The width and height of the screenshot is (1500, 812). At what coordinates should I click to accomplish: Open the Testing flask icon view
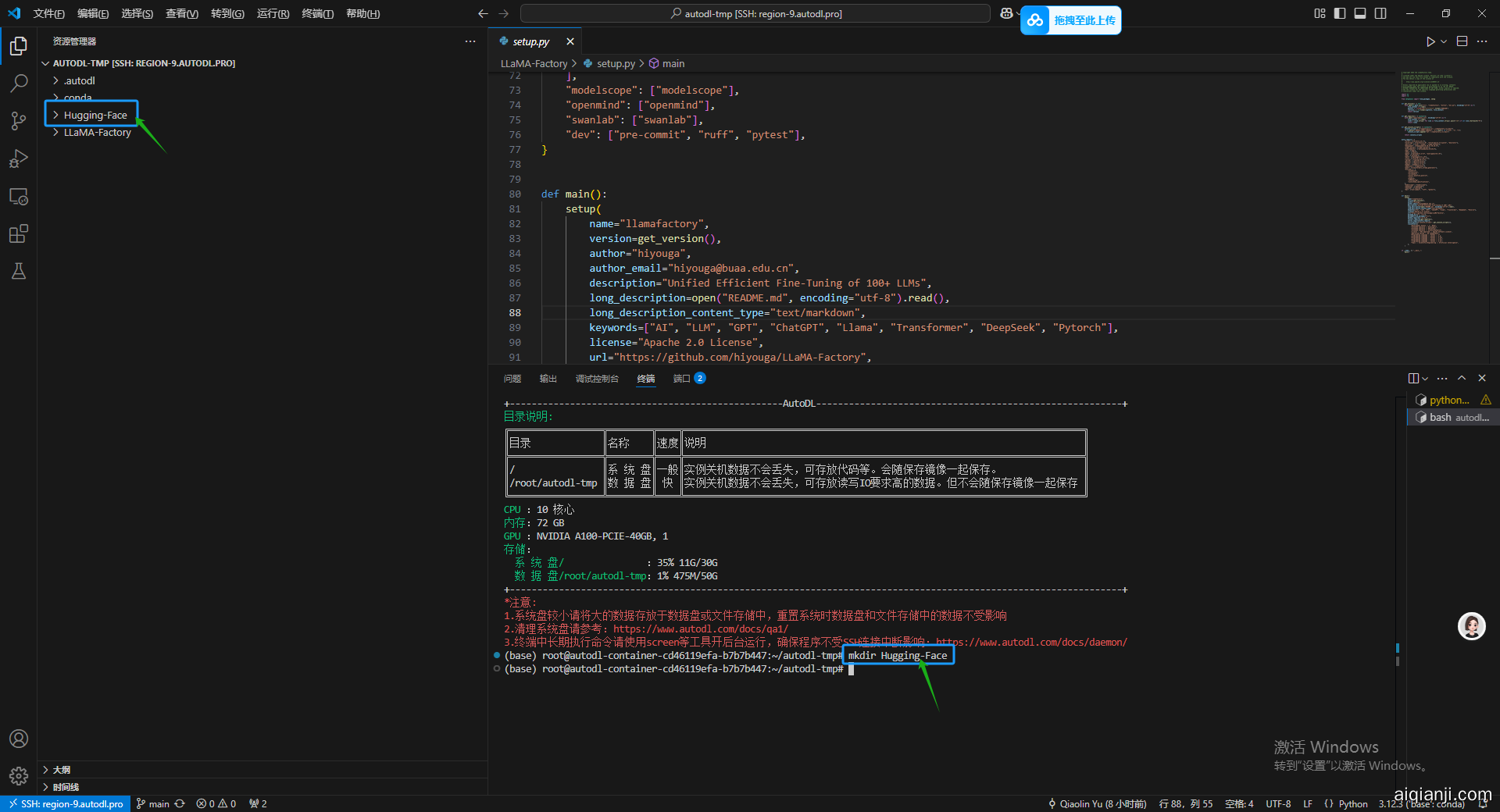coord(19,271)
